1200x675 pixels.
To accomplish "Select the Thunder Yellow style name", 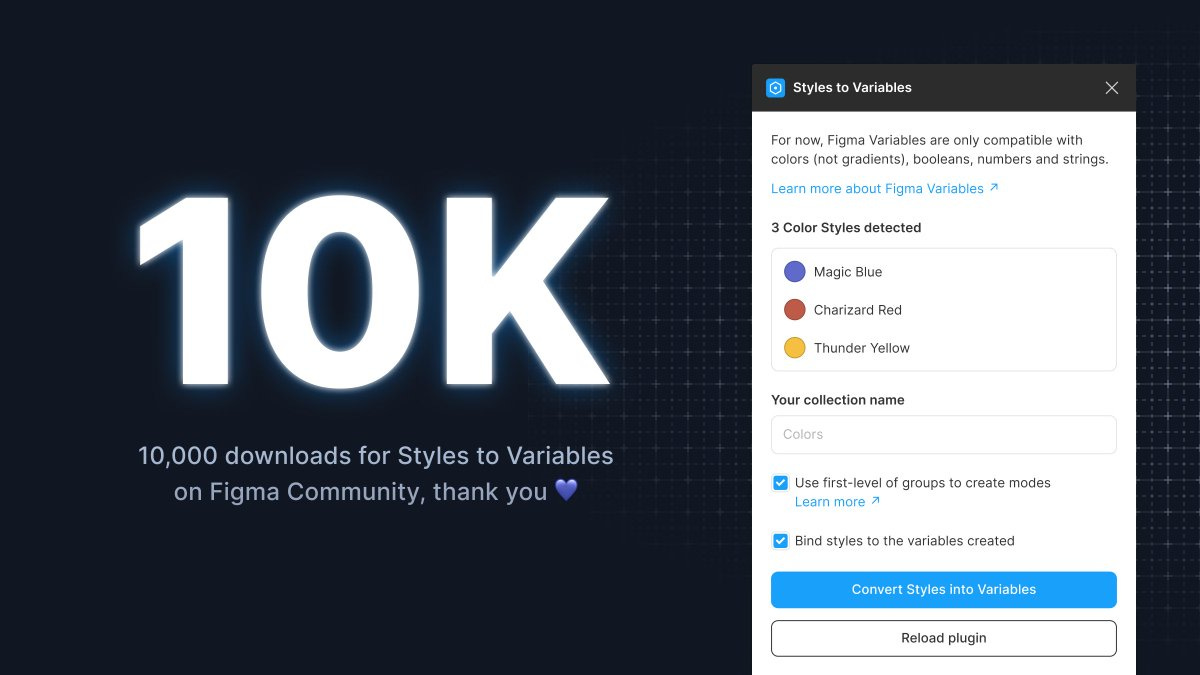I will click(x=862, y=348).
